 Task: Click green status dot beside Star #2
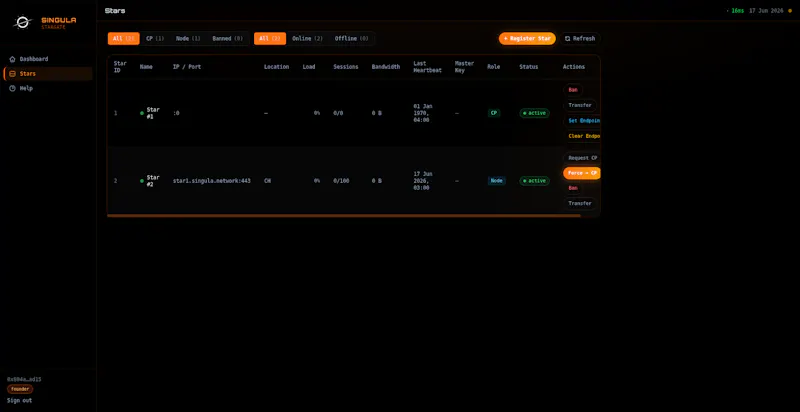pos(142,181)
